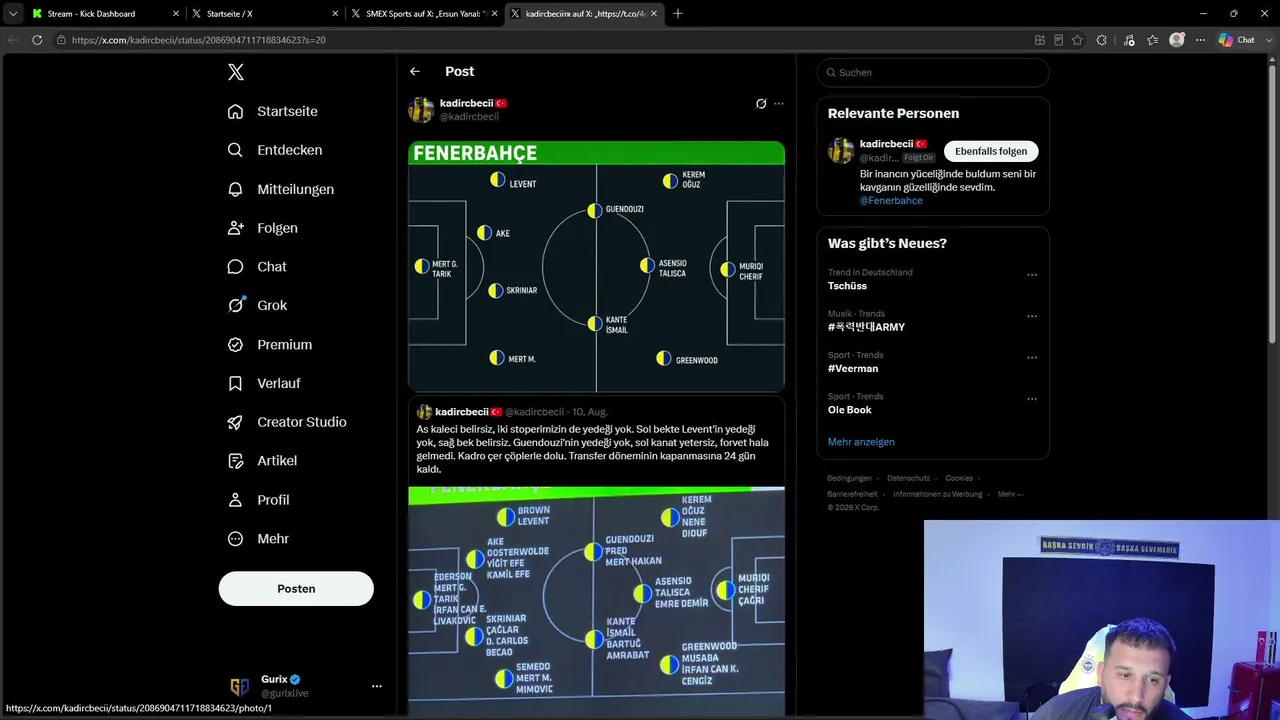Viewport: 1280px width, 720px height.
Task: Click the Artikel compose icon
Action: click(x=235, y=461)
